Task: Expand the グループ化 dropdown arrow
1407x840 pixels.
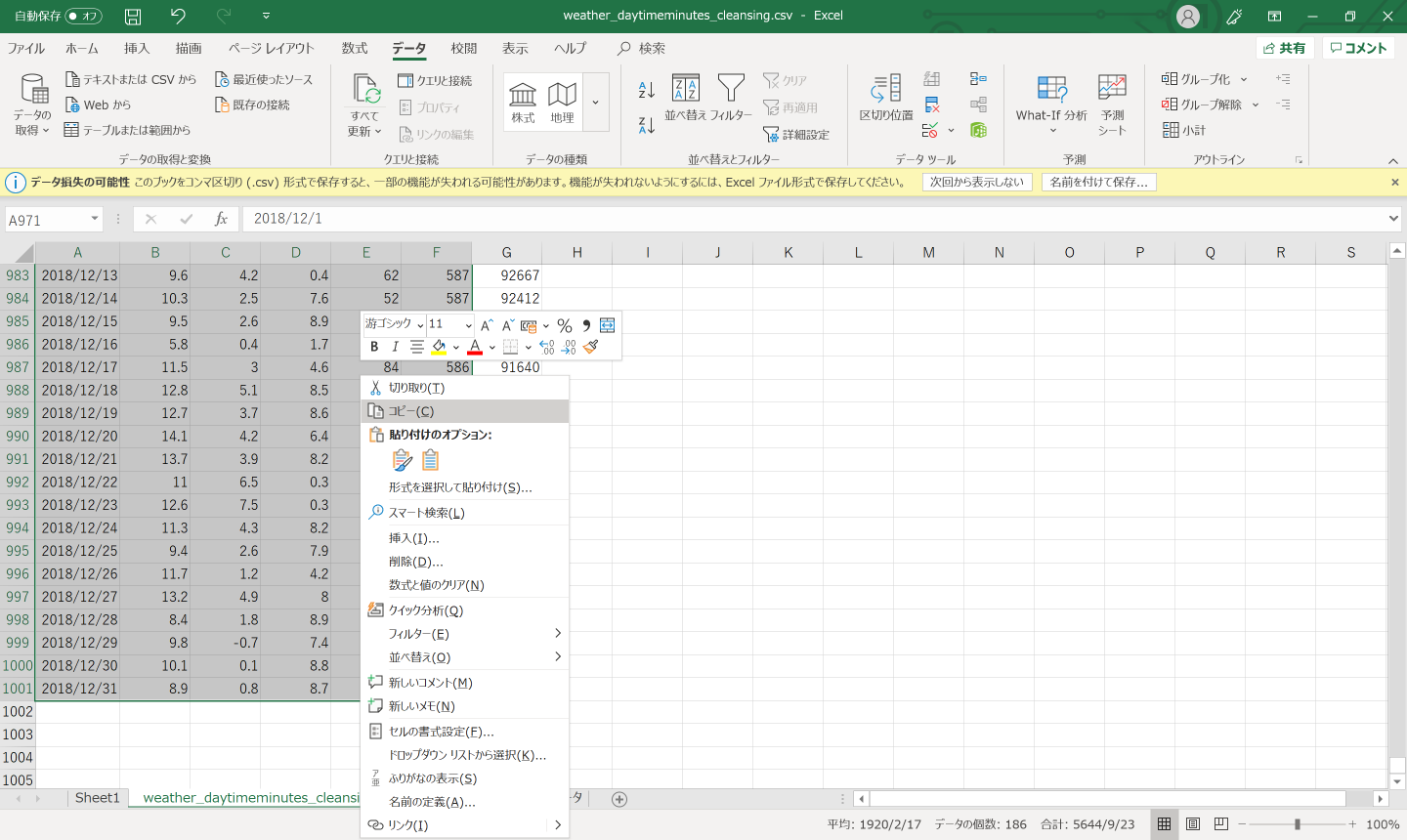Action: [x=1244, y=79]
